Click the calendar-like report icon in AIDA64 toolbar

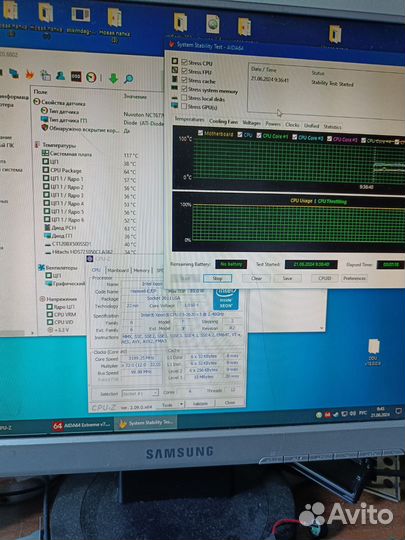[45, 75]
